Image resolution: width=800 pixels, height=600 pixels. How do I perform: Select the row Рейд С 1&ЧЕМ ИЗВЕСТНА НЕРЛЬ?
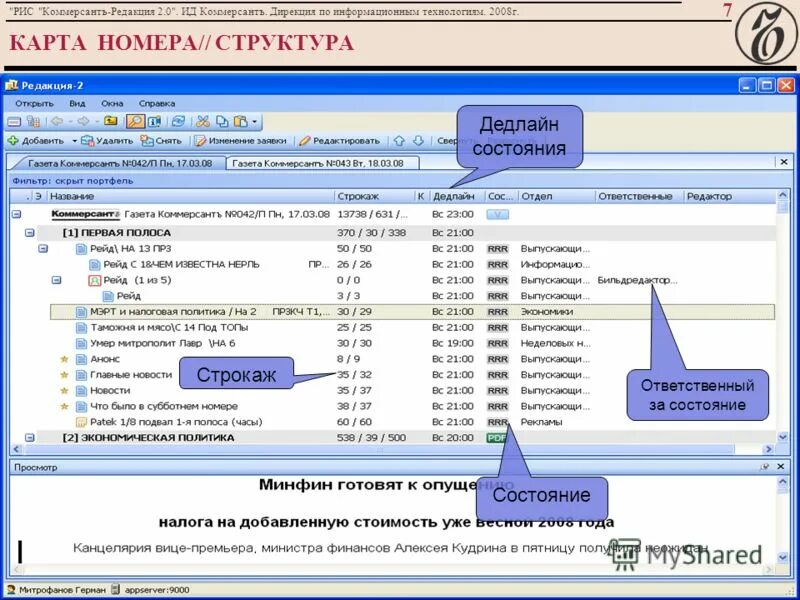point(412,265)
